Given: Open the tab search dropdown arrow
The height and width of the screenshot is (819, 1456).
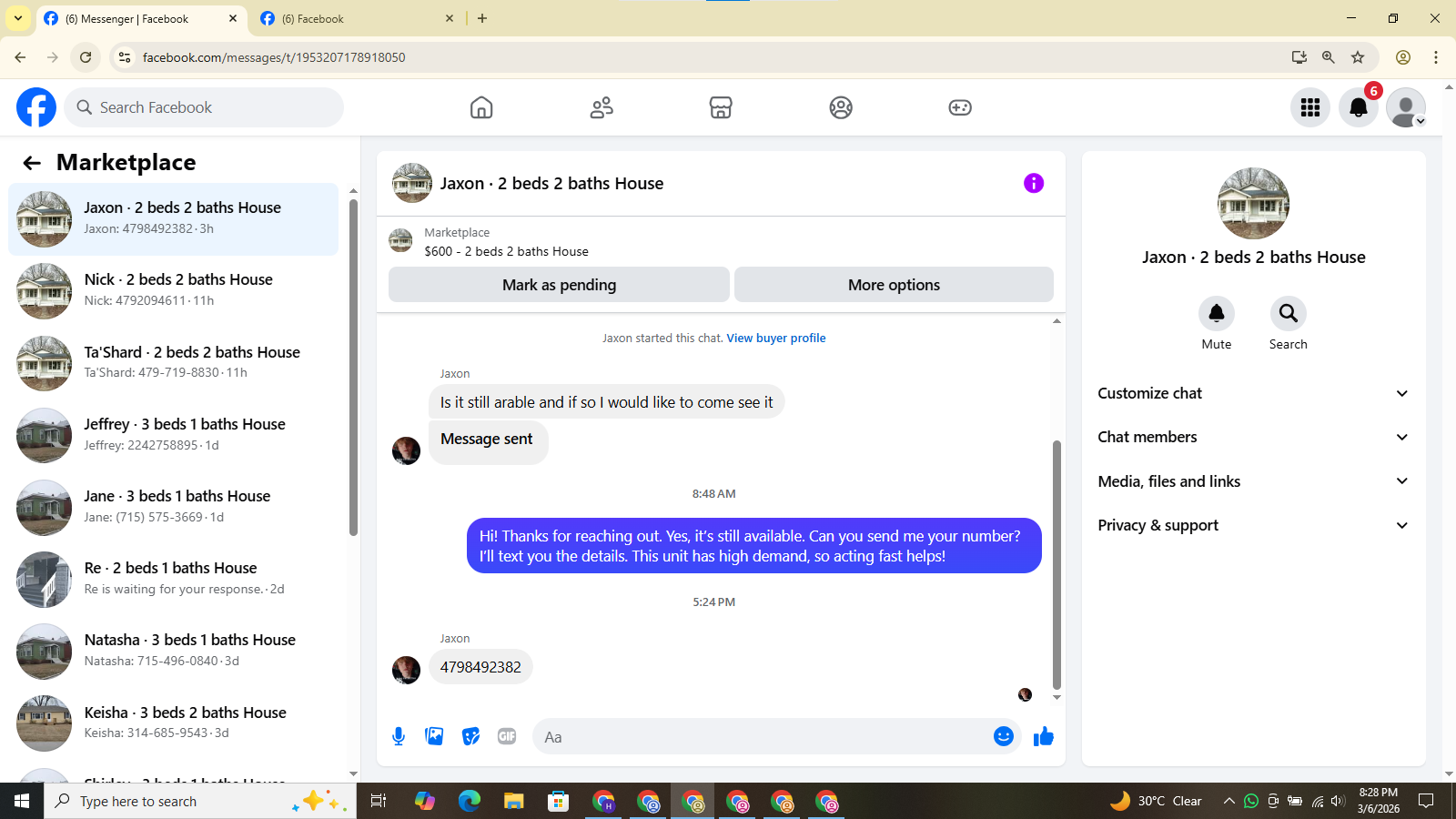Looking at the screenshot, I should [18, 18].
